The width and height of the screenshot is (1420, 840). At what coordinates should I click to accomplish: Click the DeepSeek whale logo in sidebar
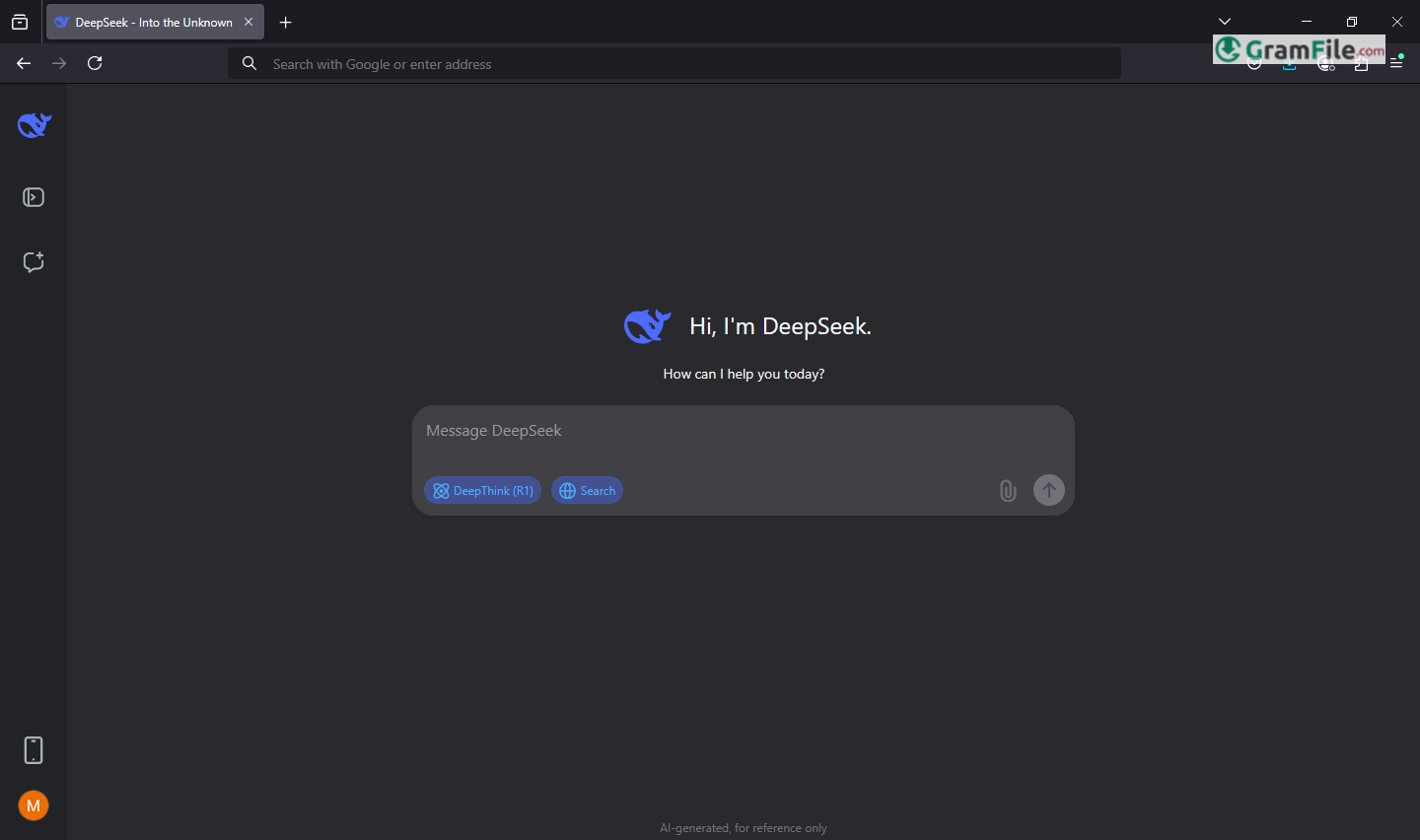[35, 125]
